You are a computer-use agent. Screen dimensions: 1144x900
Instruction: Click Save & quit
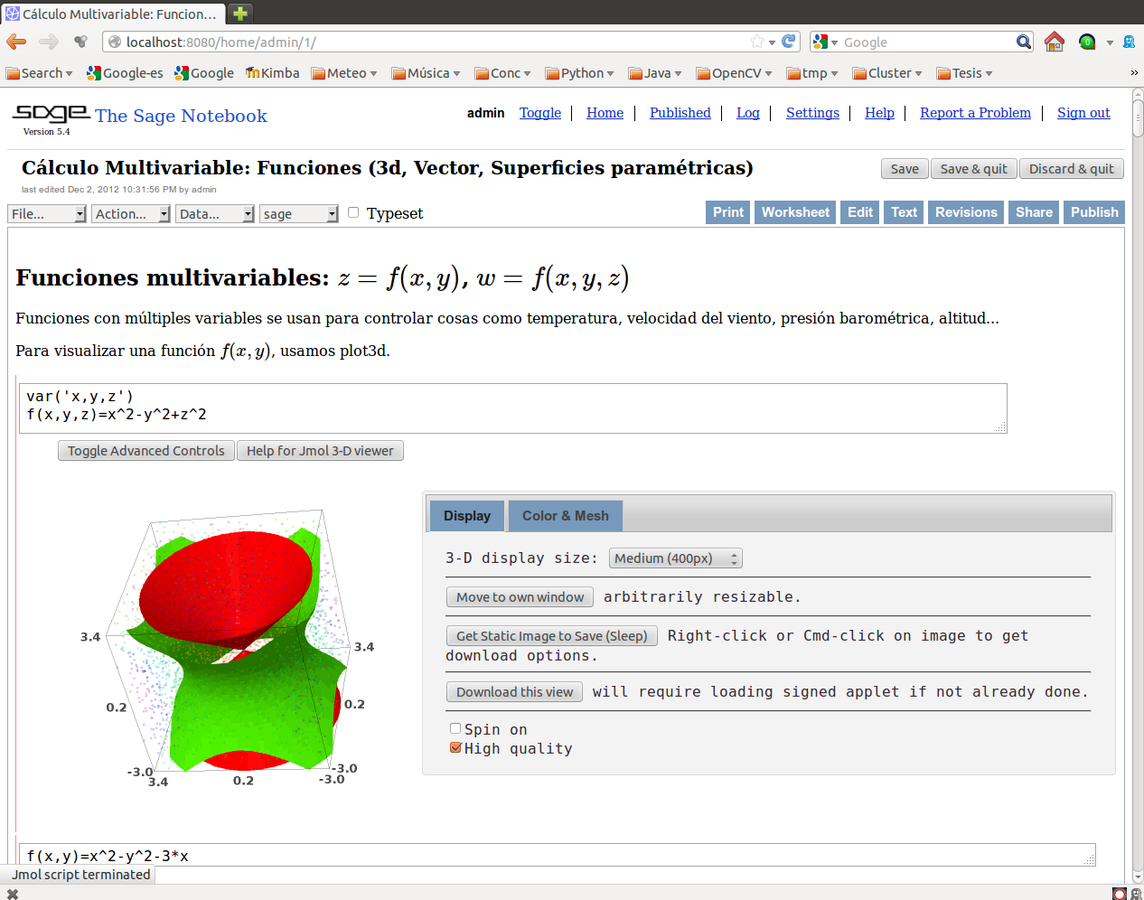pos(973,168)
